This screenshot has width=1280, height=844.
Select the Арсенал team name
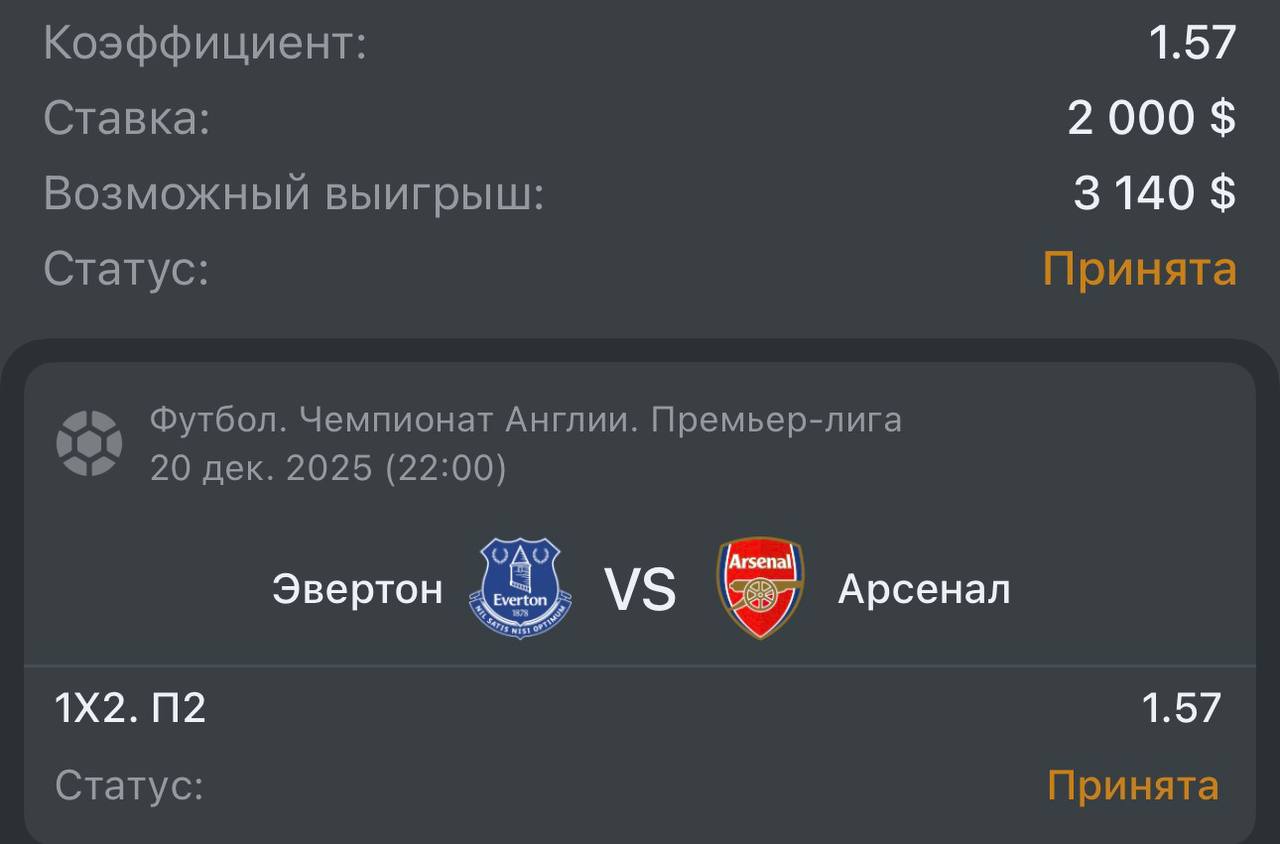tap(924, 590)
